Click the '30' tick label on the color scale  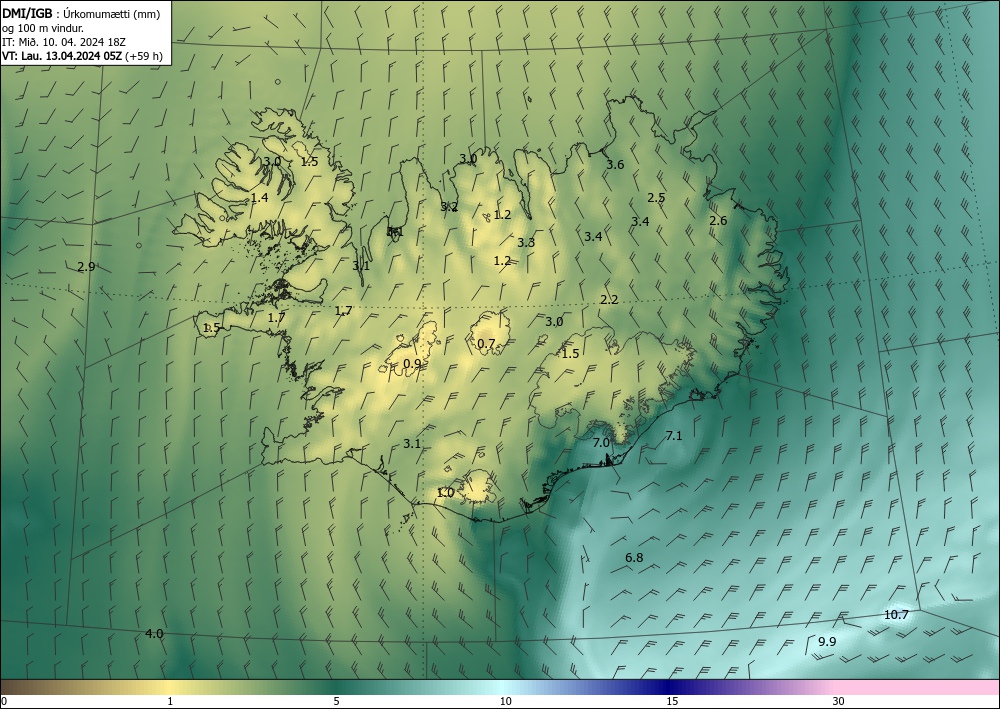click(x=839, y=702)
